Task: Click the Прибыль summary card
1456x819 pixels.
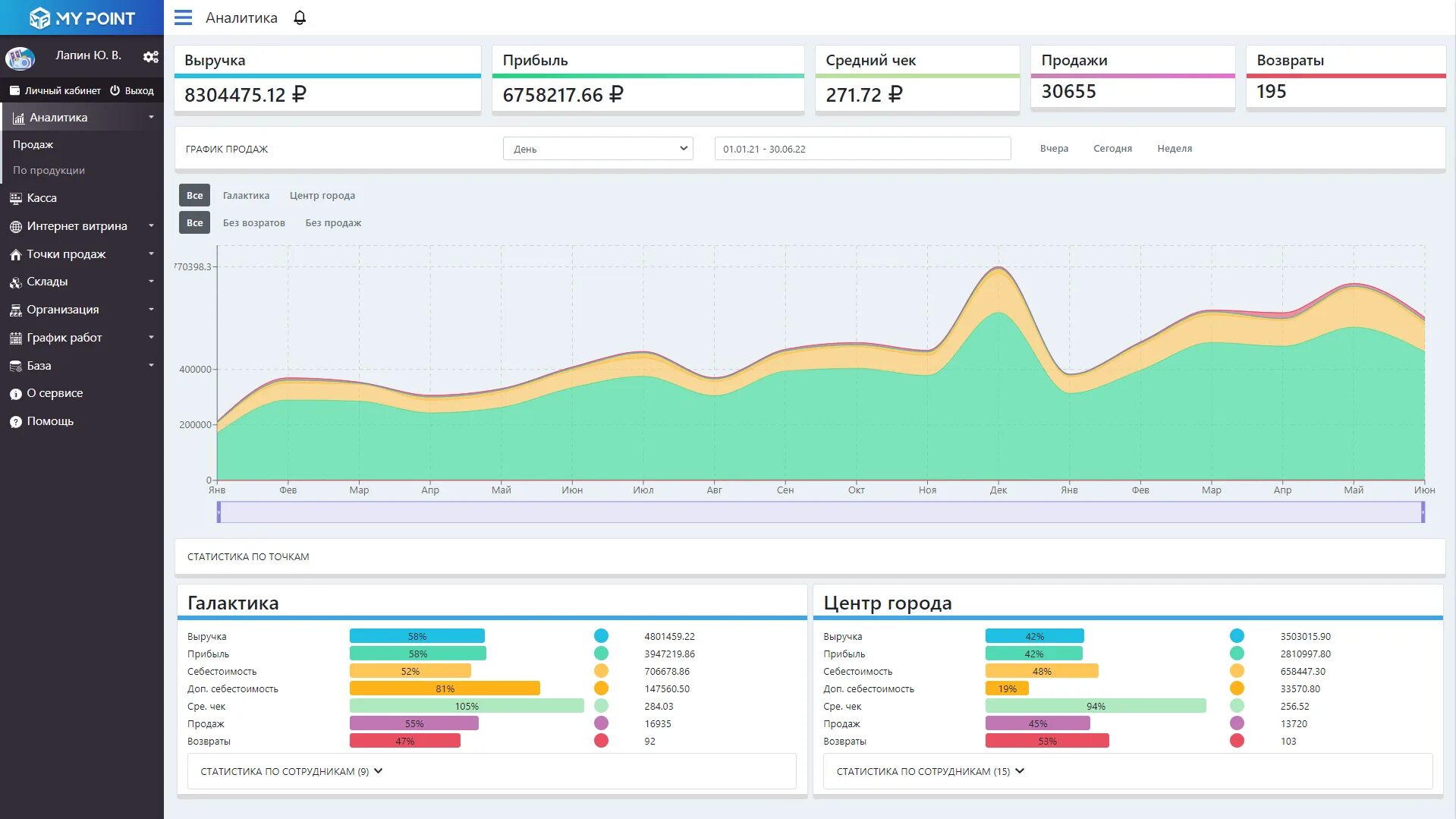Action: pos(648,79)
